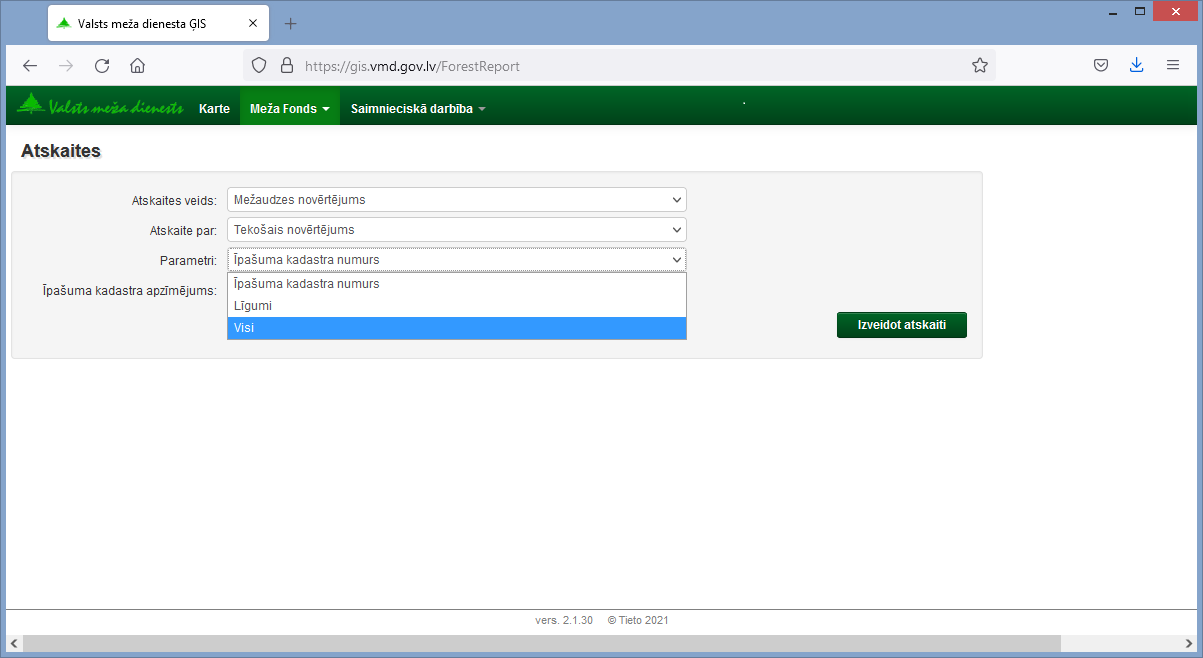
Task: Bookmark the page with the star icon
Action: tap(979, 65)
